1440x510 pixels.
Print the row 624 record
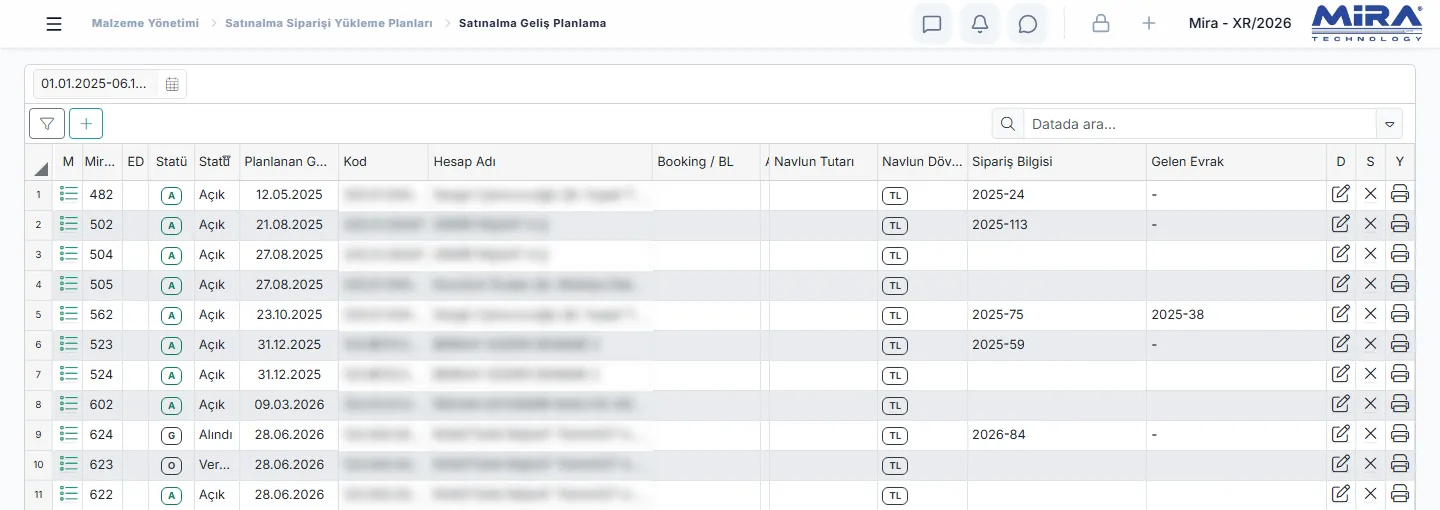[1400, 434]
